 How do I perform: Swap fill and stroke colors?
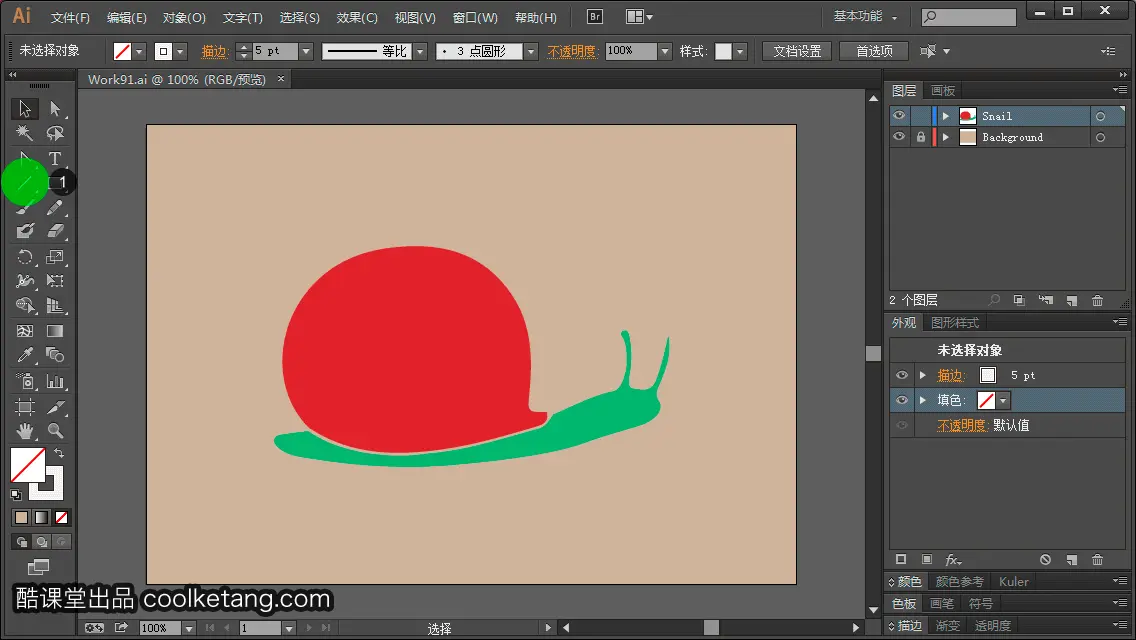click(59, 453)
